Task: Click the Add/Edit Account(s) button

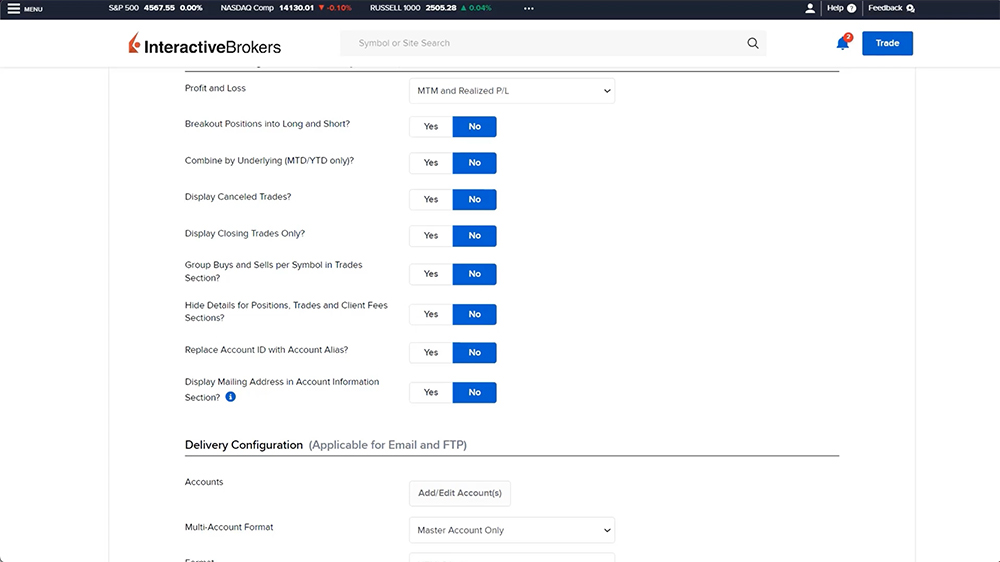Action: click(x=460, y=493)
